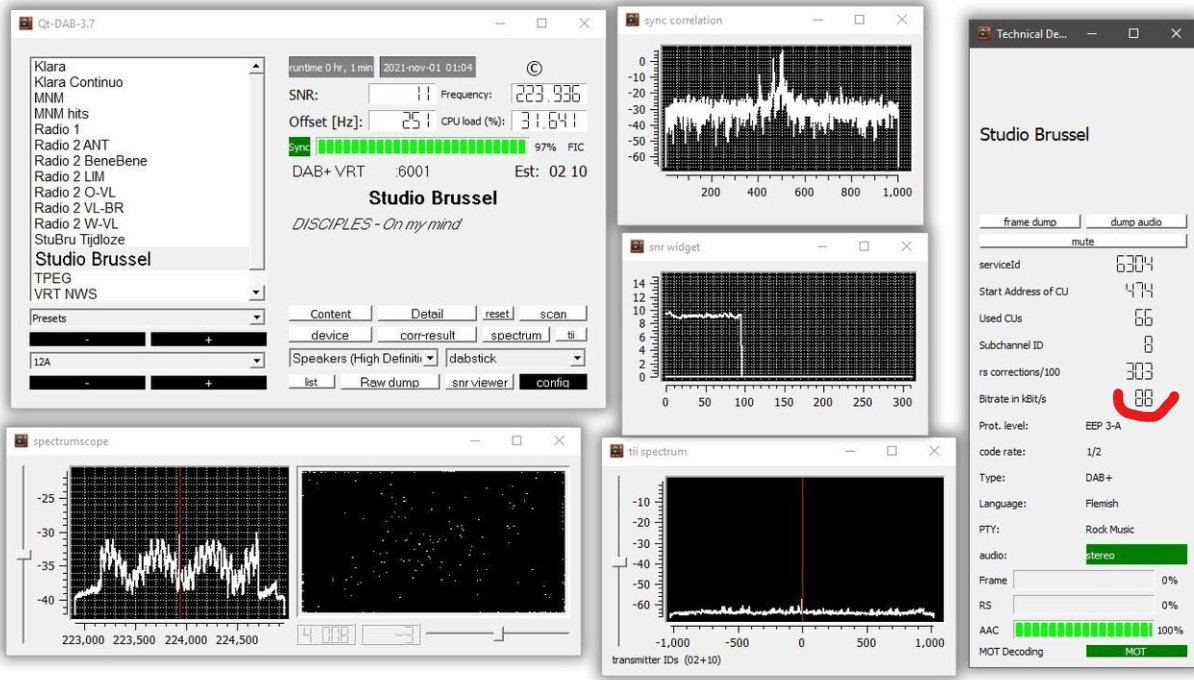The image size is (1194, 680).
Task: Click the reset button
Action: coord(497,314)
